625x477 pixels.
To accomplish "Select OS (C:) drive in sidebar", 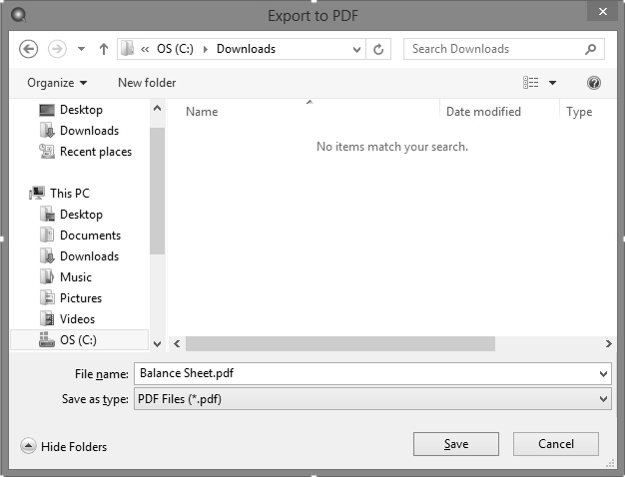I will tap(81, 340).
